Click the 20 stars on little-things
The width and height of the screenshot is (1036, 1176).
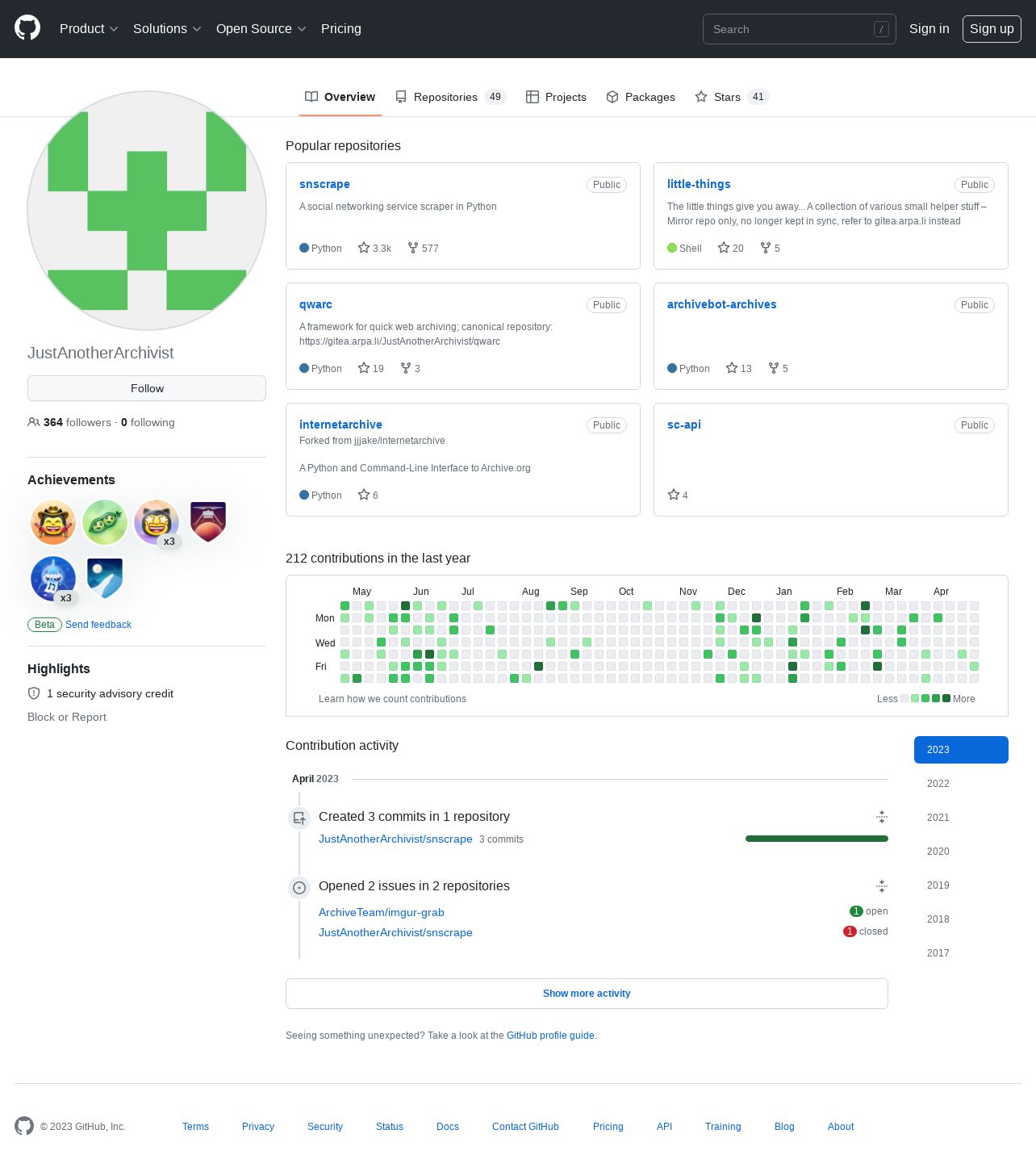(x=731, y=248)
